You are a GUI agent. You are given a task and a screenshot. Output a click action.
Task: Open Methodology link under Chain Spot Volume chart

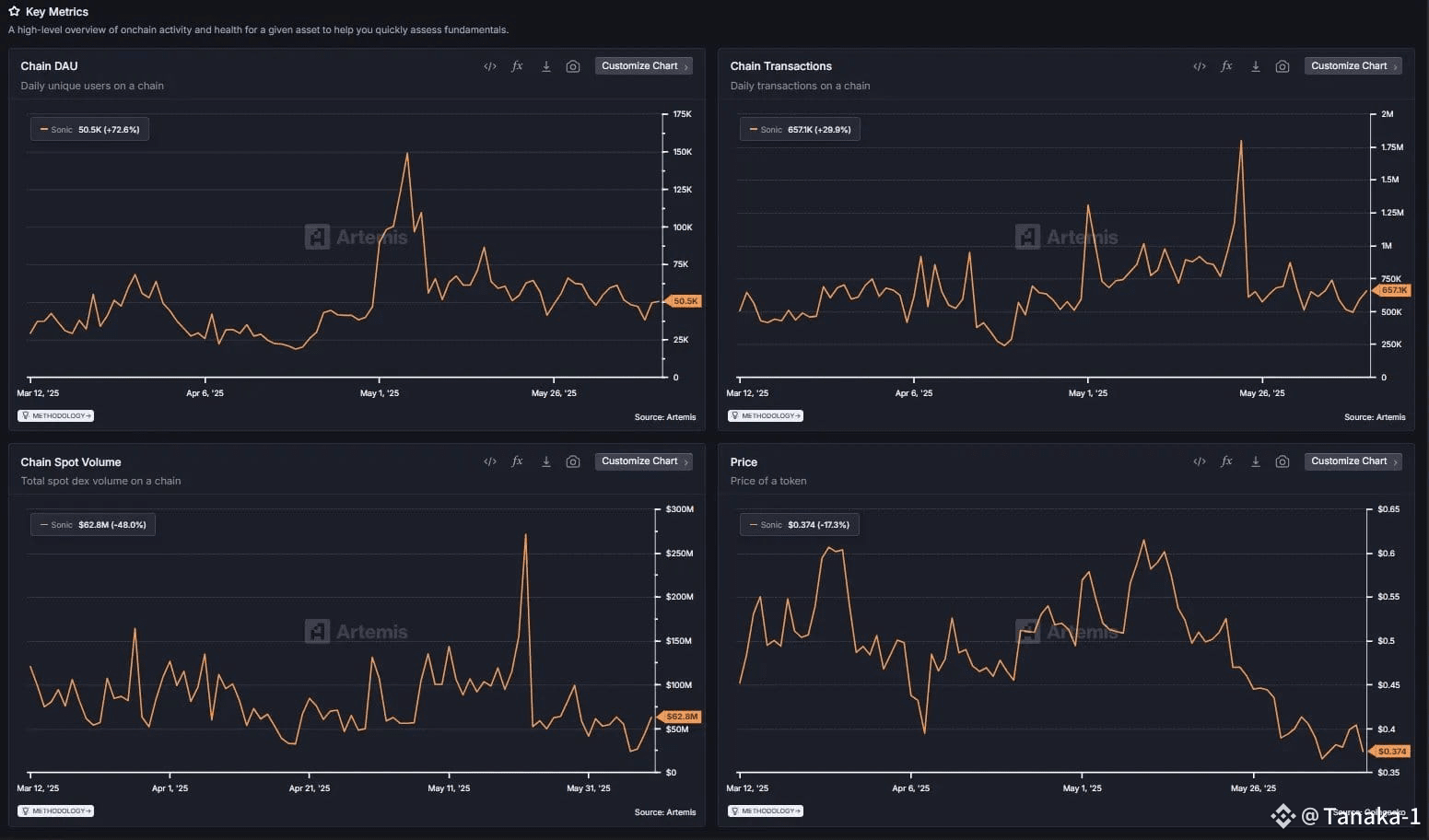[x=56, y=811]
